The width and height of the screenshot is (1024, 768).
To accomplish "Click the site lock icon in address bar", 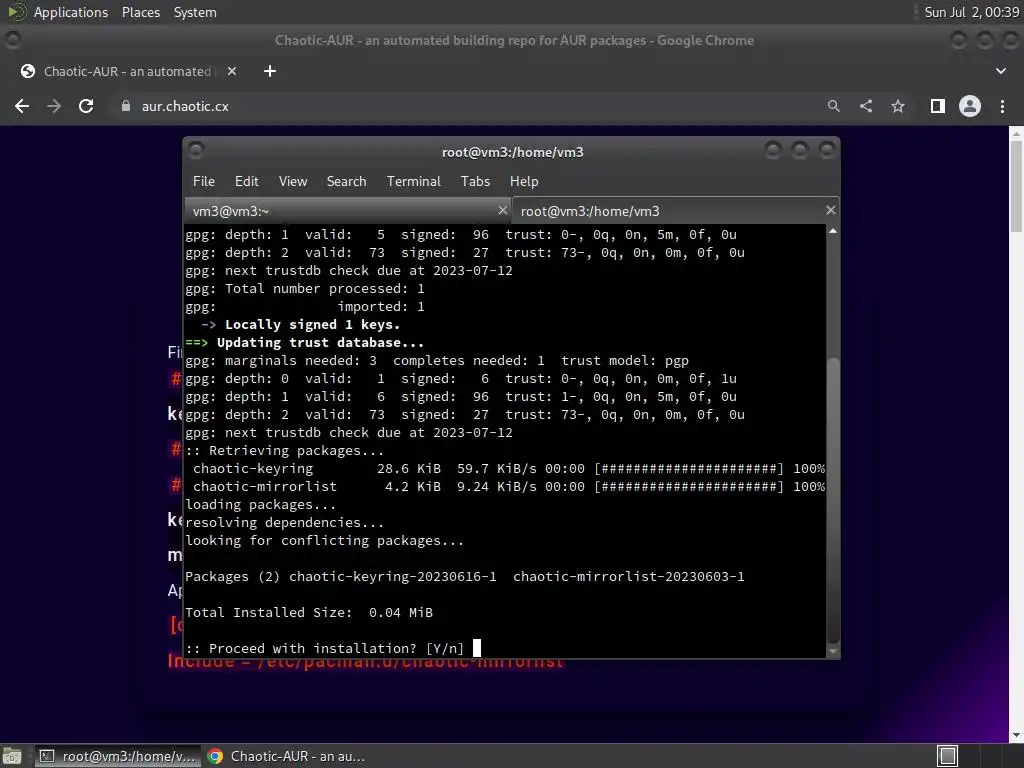I will (x=125, y=106).
